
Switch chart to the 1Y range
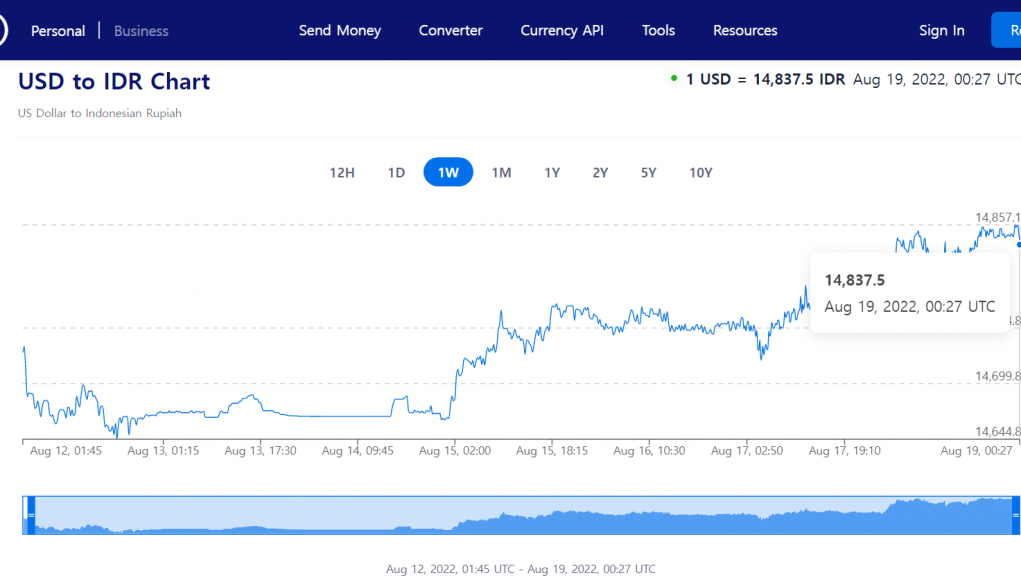(552, 172)
